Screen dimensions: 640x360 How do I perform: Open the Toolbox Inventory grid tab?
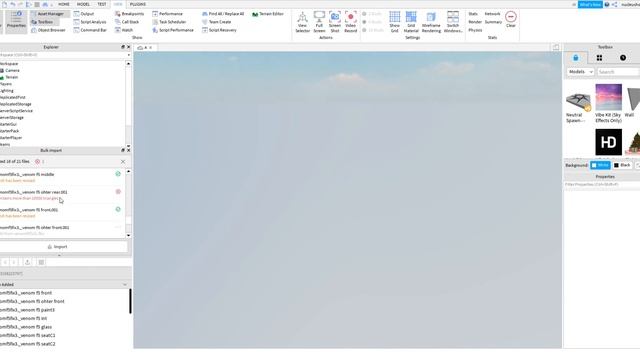point(599,58)
